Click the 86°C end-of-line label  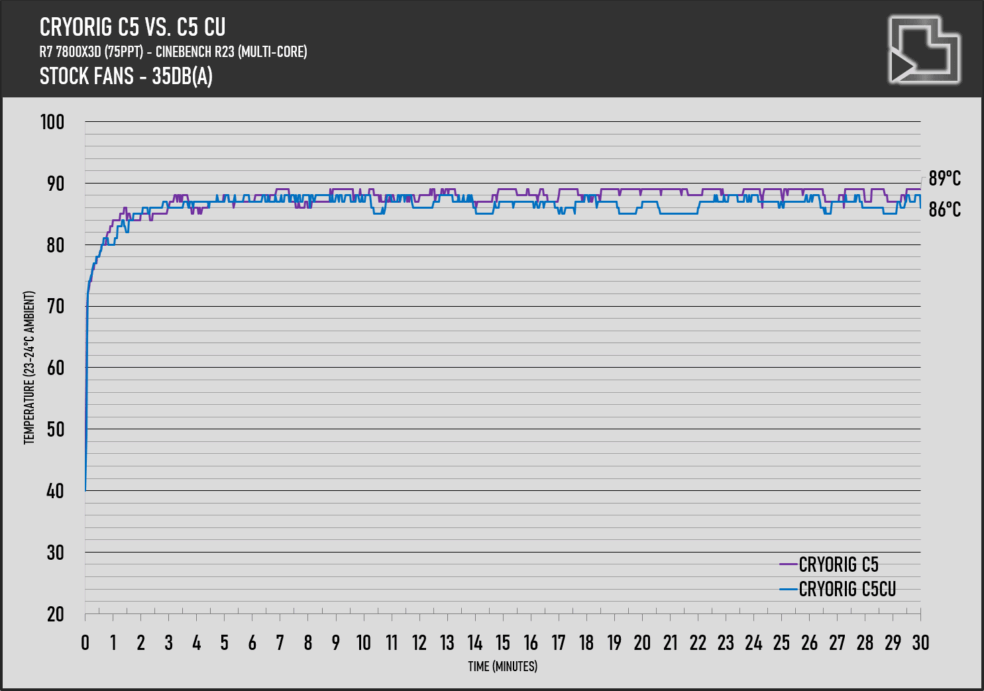click(x=945, y=210)
